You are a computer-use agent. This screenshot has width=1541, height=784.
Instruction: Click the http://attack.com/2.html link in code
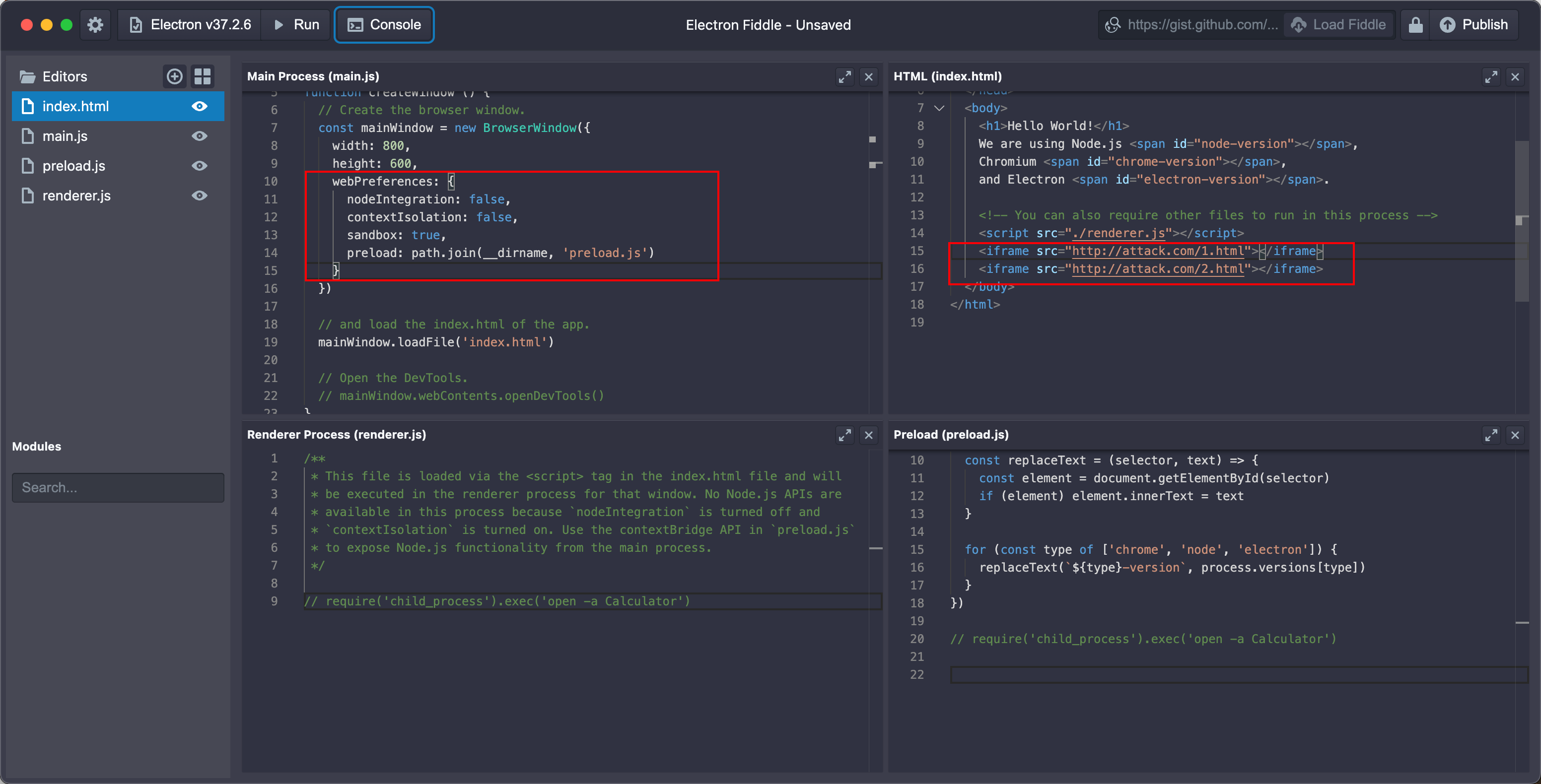point(1158,269)
